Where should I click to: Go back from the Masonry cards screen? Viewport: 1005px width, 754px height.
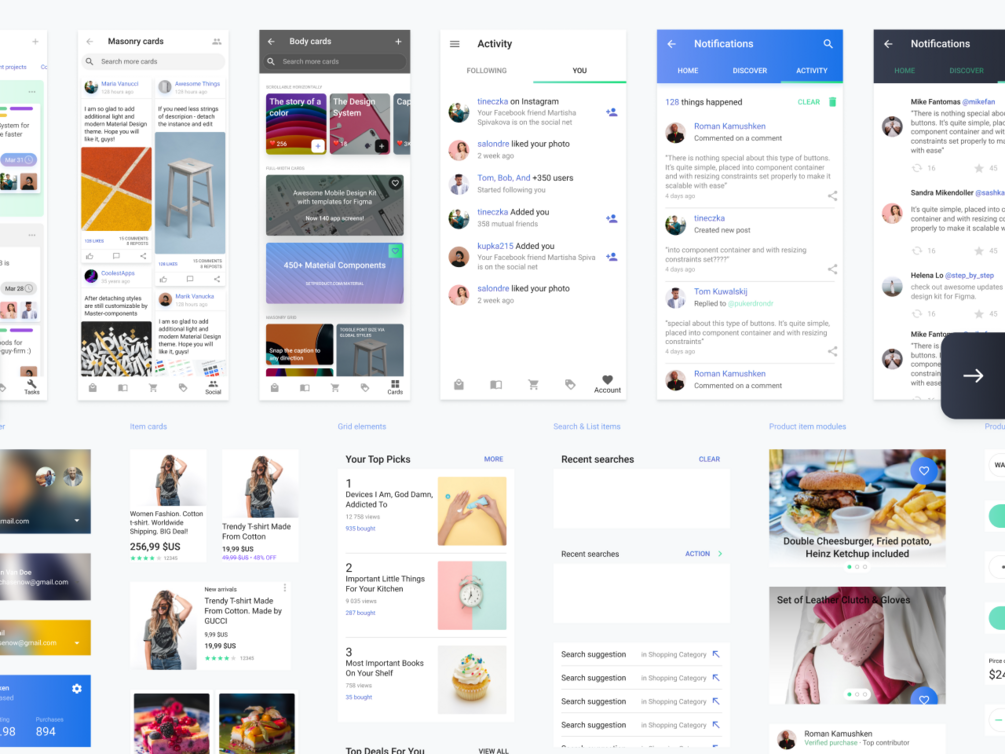point(90,41)
